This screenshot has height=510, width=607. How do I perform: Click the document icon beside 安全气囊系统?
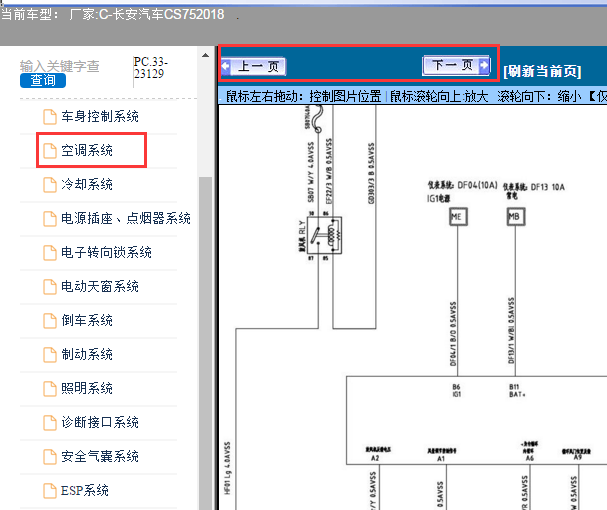pyautogui.click(x=50, y=457)
